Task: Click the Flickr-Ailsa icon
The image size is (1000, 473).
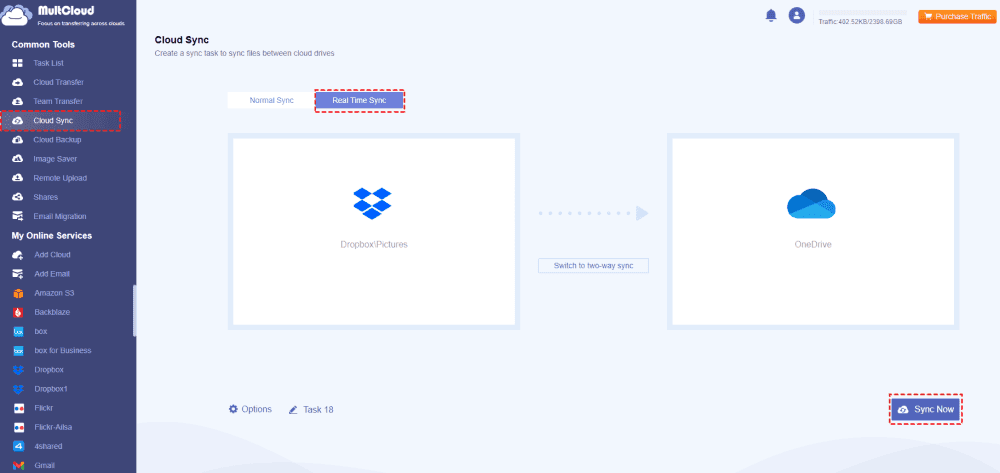Action: [18, 427]
